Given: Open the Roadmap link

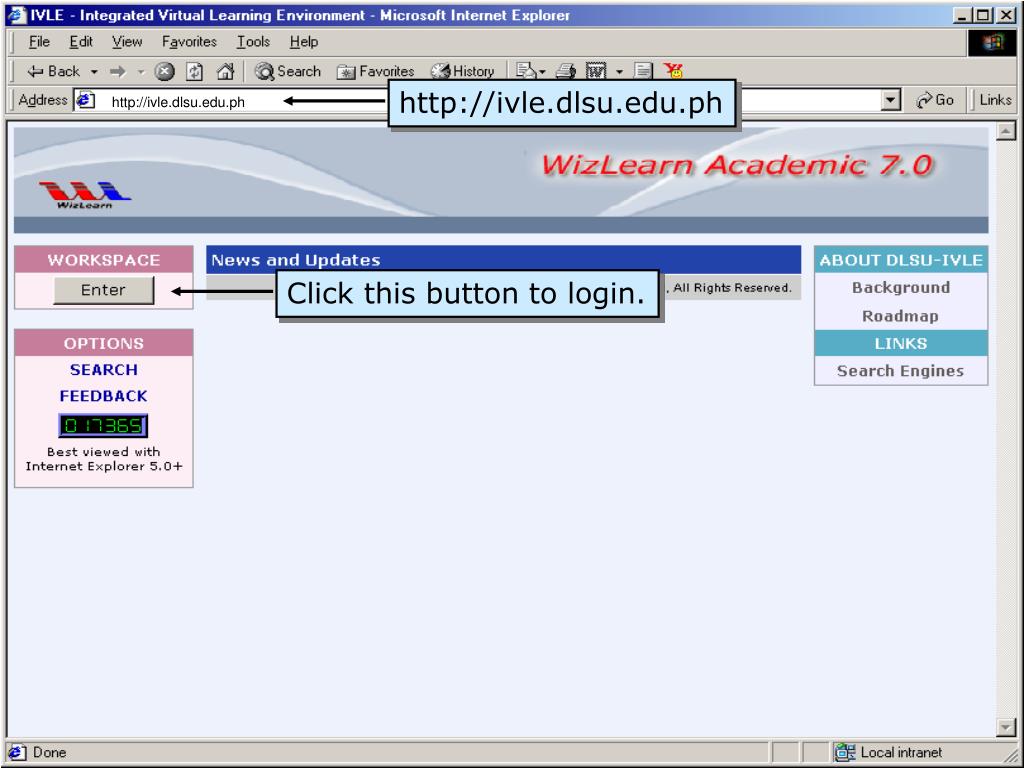Looking at the screenshot, I should (901, 316).
